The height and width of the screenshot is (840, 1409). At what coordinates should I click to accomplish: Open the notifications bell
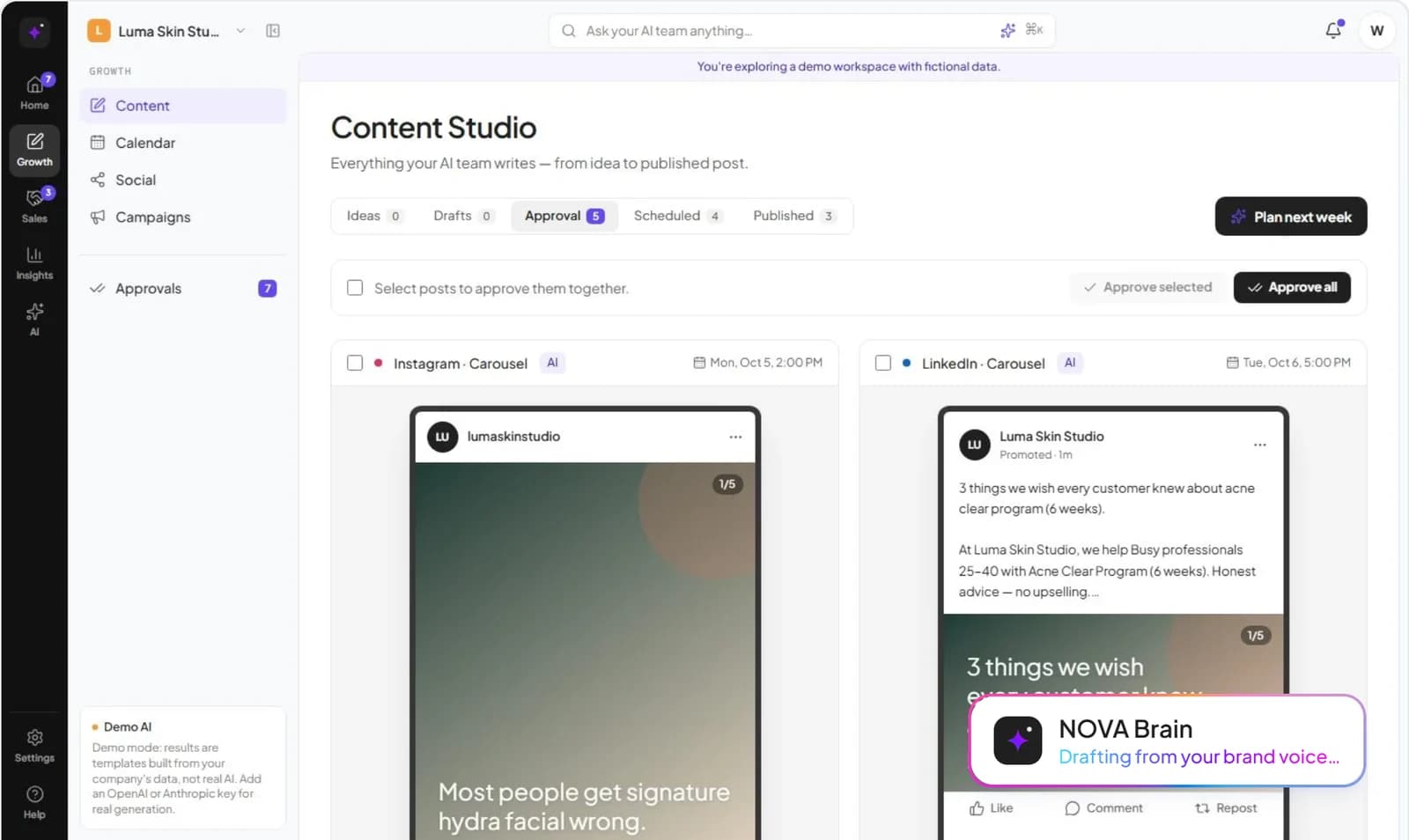1333,31
